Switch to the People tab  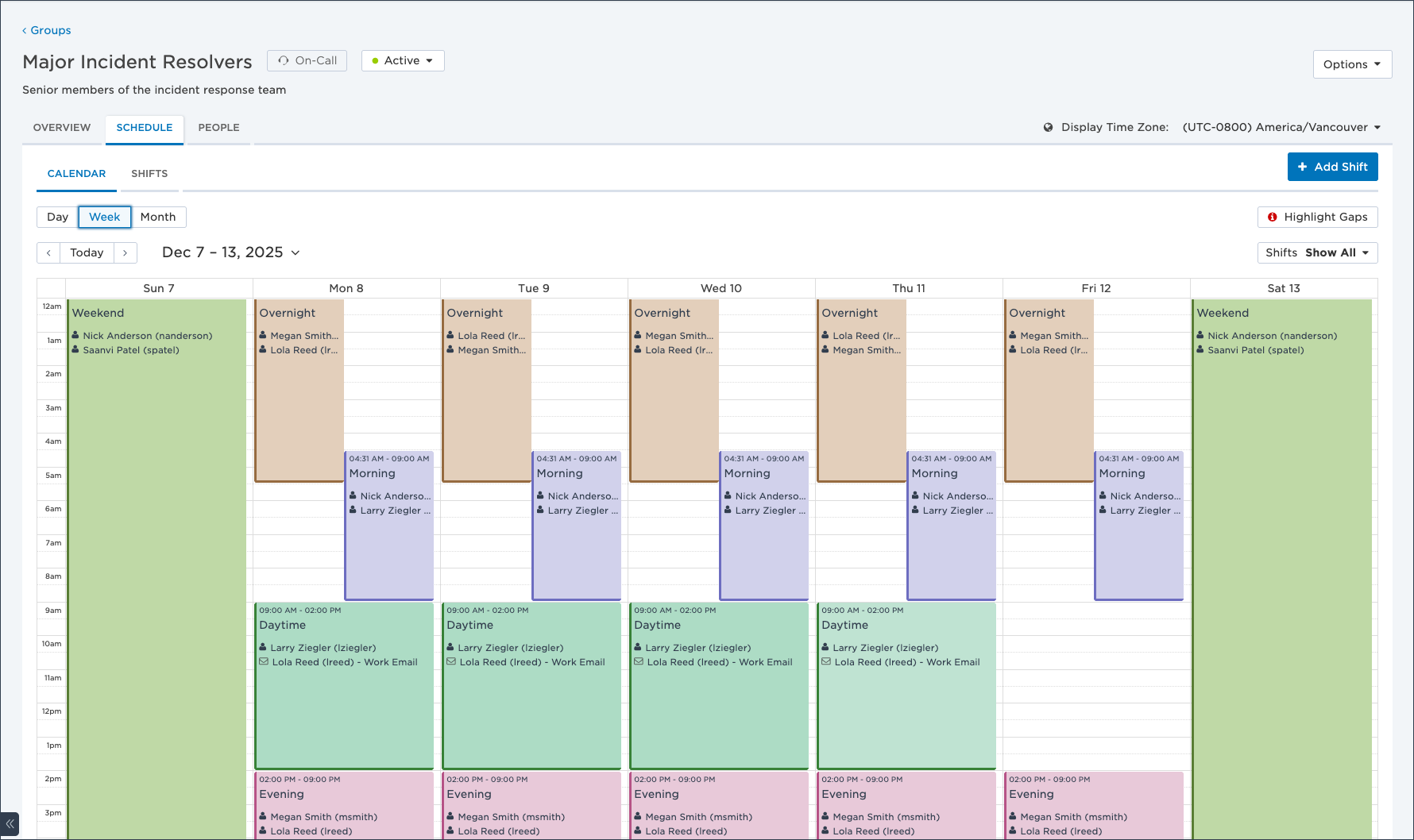pos(218,127)
